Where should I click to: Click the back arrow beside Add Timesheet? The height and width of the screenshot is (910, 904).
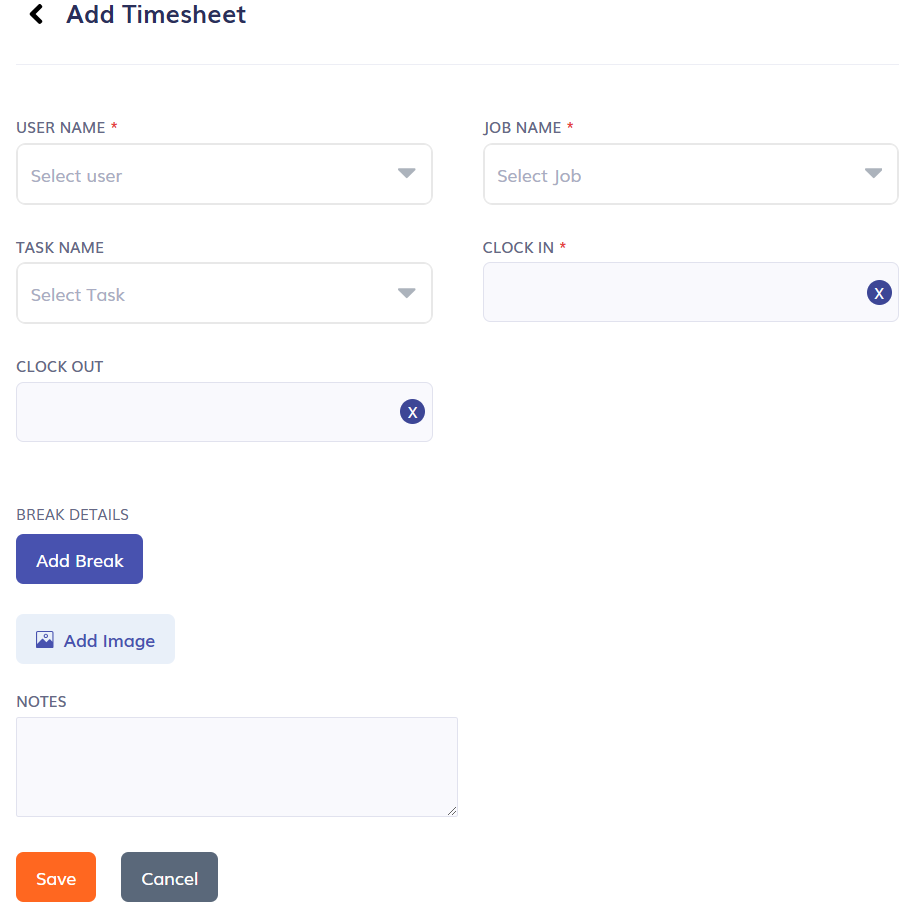pyautogui.click(x=35, y=14)
